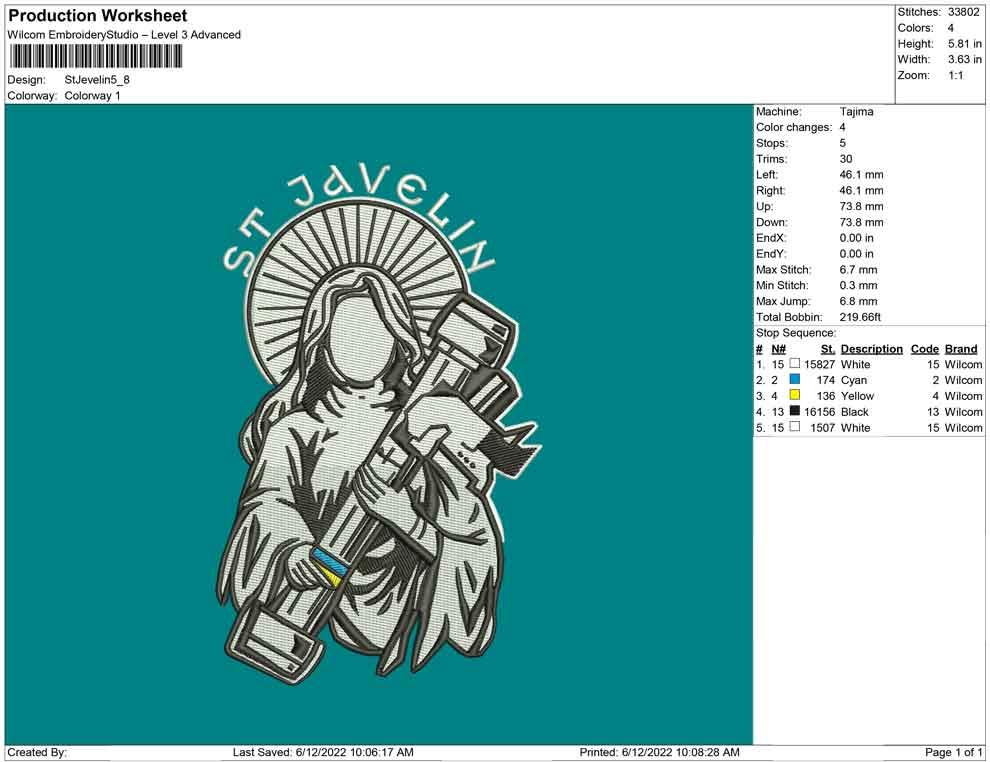Image resolution: width=990 pixels, height=762 pixels.
Task: Select the Cyan thread color swatch
Action: 795,379
